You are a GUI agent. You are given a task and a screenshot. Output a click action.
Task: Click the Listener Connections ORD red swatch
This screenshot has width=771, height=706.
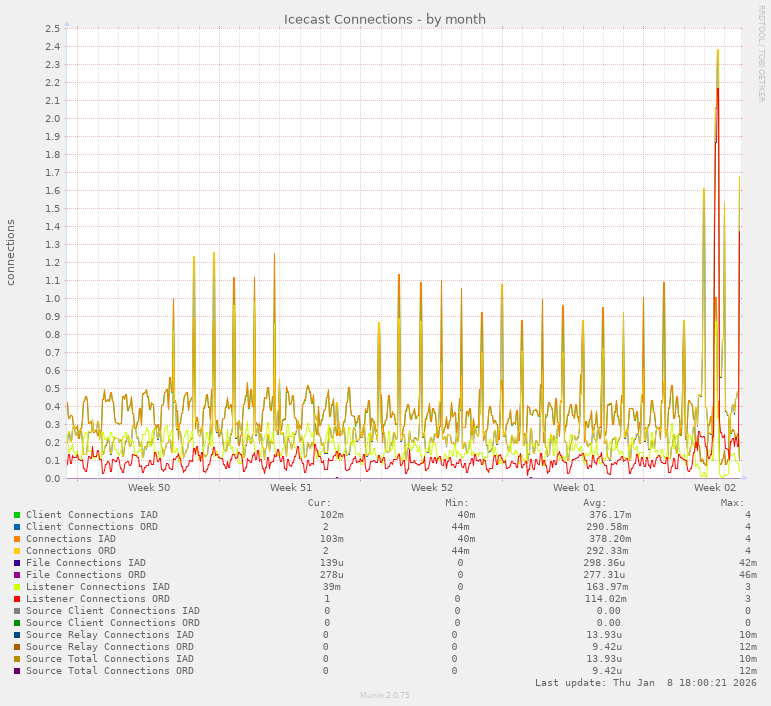point(17,599)
